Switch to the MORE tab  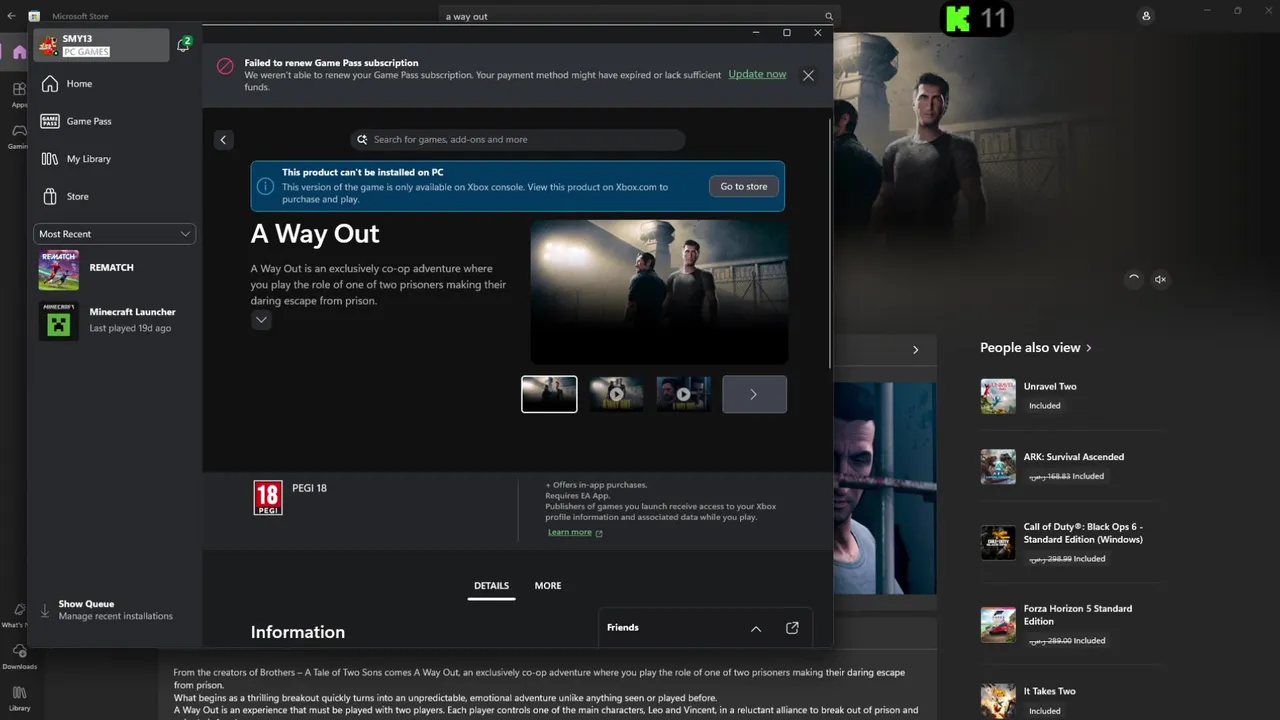(x=548, y=586)
